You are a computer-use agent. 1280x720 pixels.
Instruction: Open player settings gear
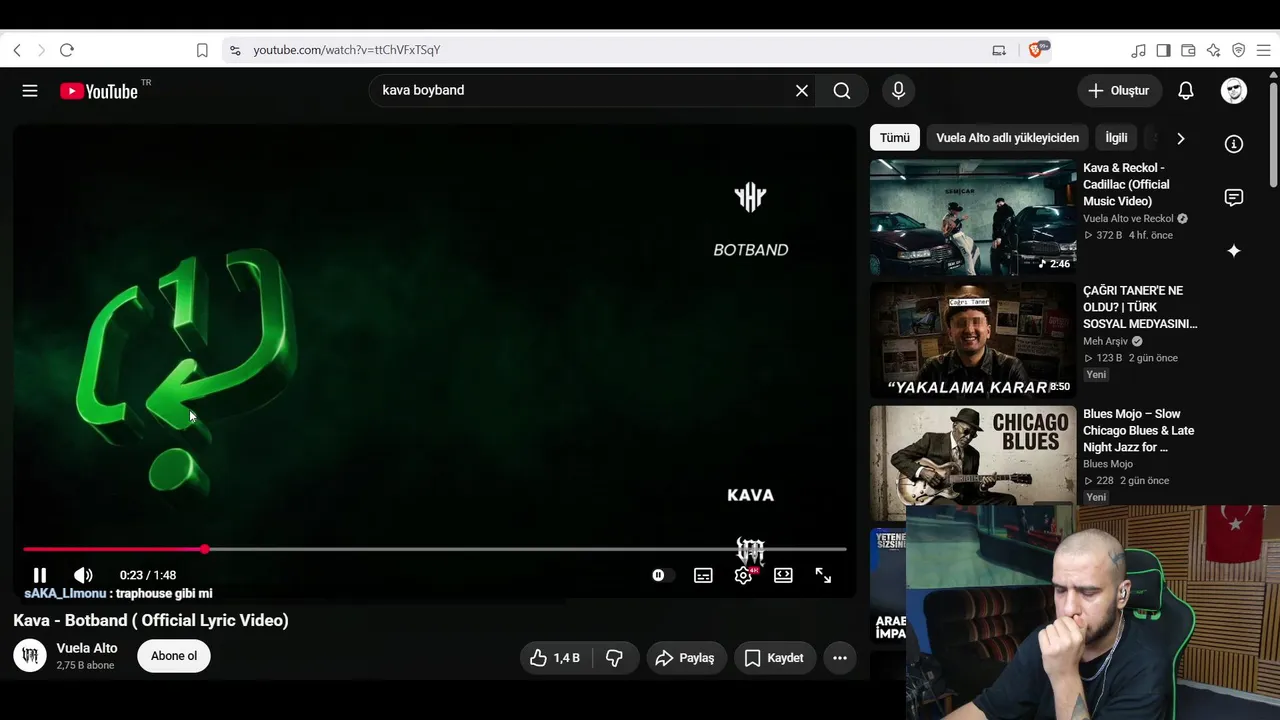[743, 575]
